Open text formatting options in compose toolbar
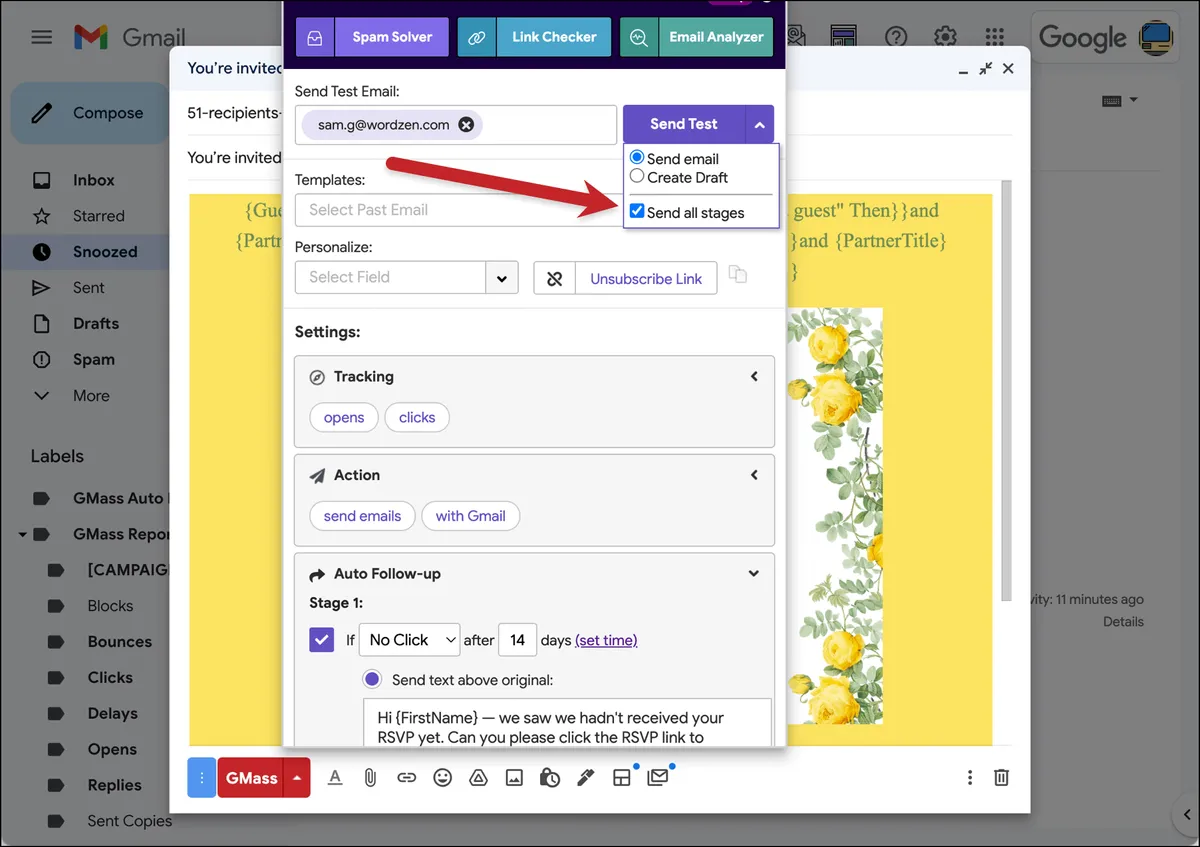The height and width of the screenshot is (847, 1200). click(335, 777)
